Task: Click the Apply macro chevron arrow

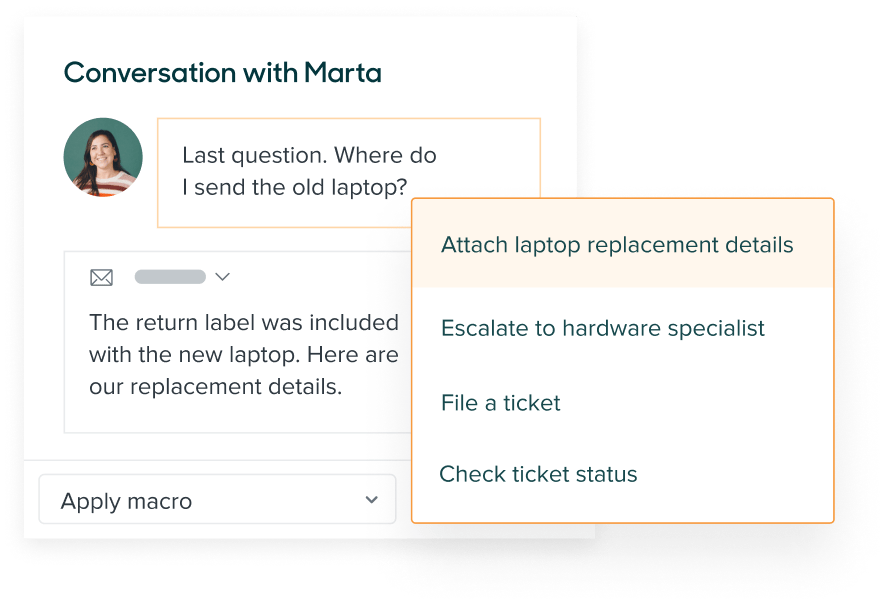Action: tap(372, 500)
